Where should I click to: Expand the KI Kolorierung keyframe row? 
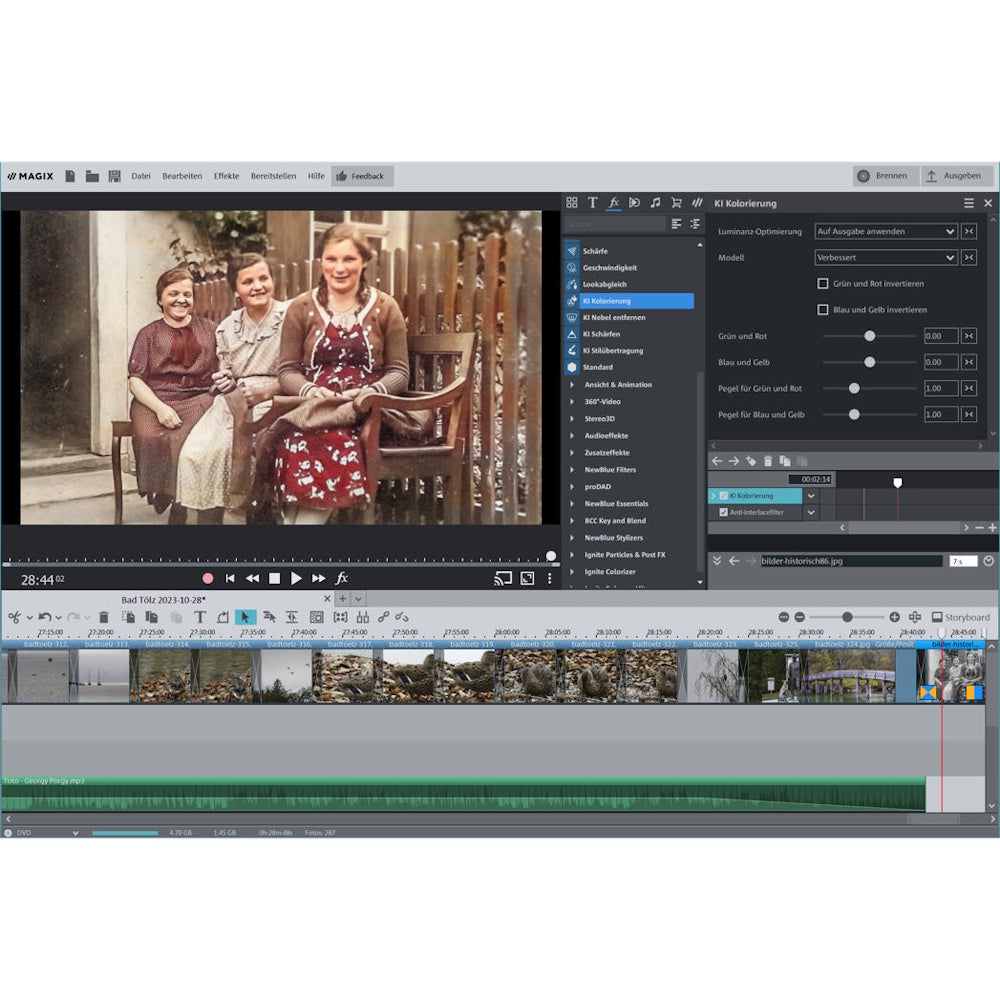point(713,495)
